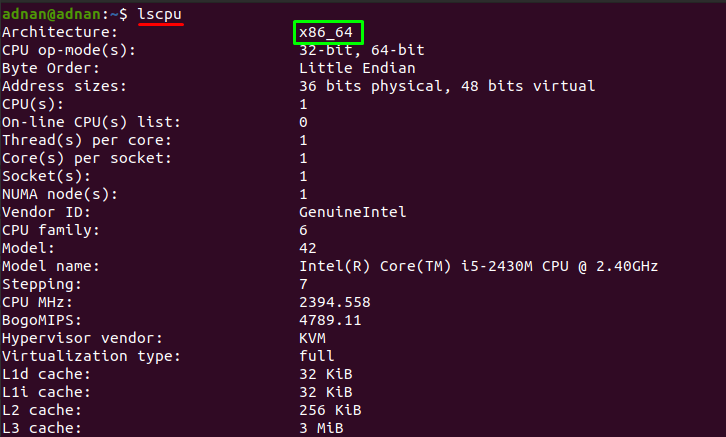Click the BogoMIPS value 4789.11

(330, 320)
